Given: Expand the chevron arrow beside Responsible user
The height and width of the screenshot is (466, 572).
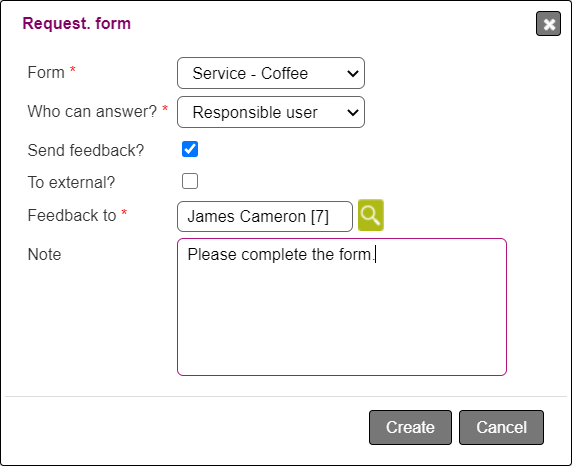Looking at the screenshot, I should tap(353, 112).
